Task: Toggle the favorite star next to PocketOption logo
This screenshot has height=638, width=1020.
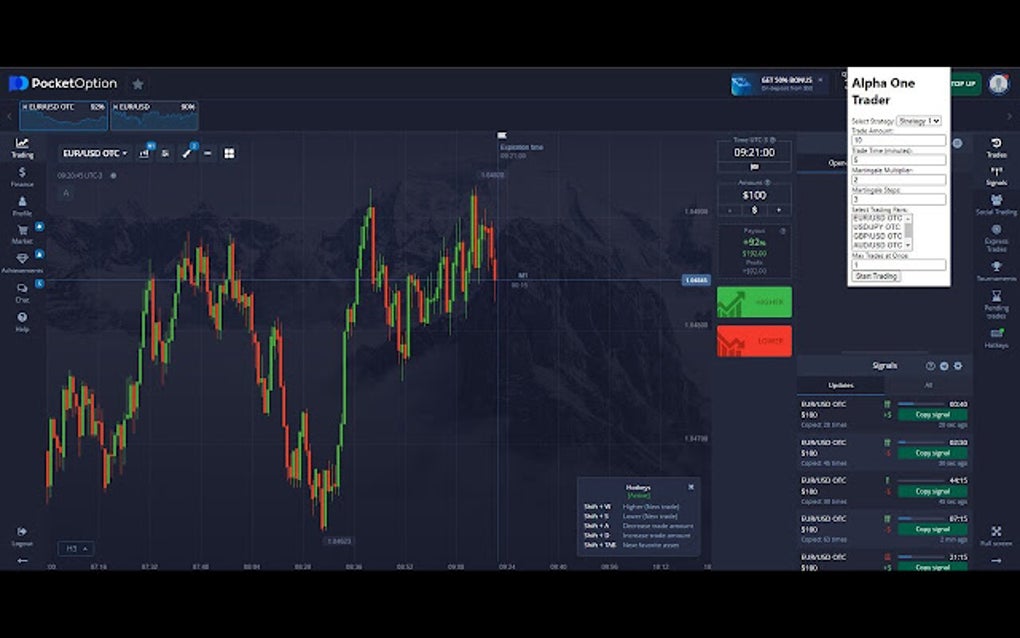Action: point(138,83)
